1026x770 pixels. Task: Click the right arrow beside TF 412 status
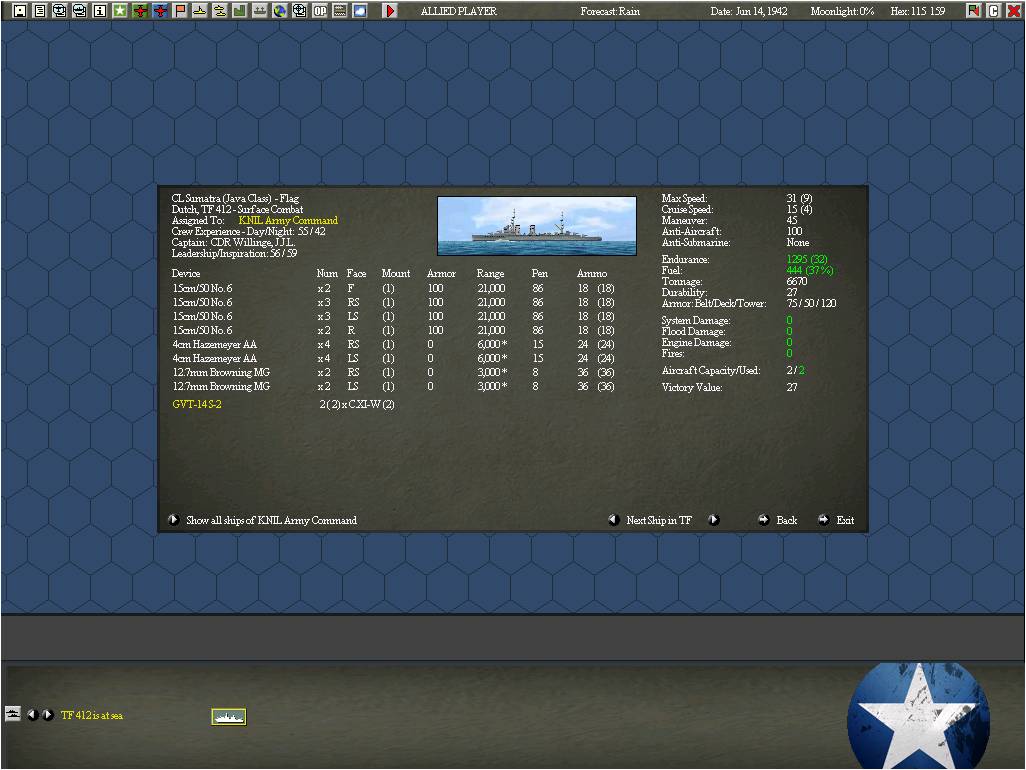(48, 715)
